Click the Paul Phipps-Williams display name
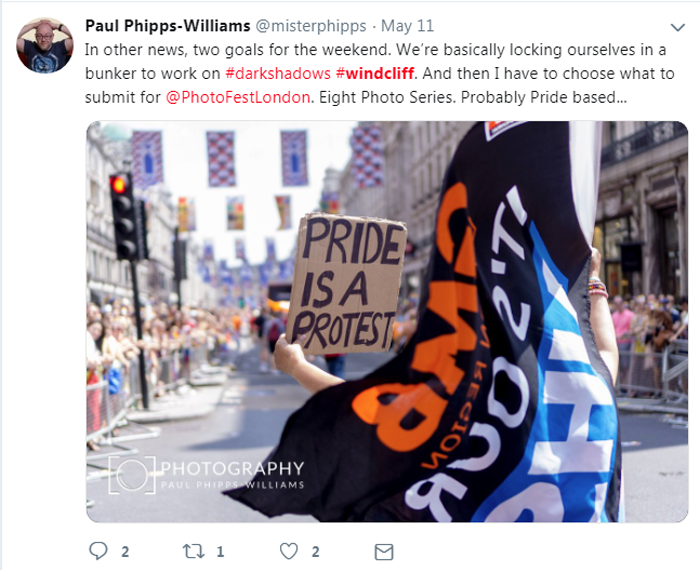The image size is (700, 570). tap(167, 26)
